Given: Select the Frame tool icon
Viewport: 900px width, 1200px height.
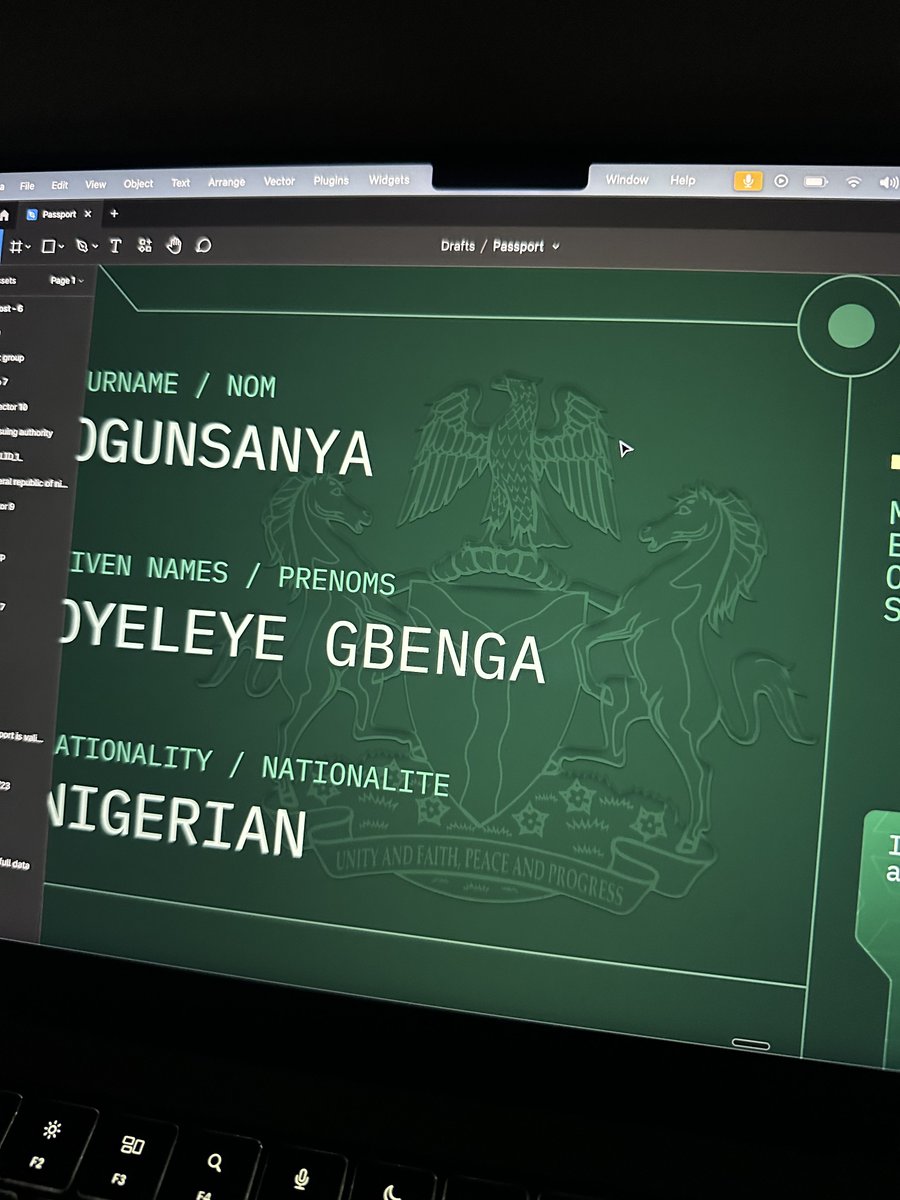Looking at the screenshot, I should [x=17, y=245].
